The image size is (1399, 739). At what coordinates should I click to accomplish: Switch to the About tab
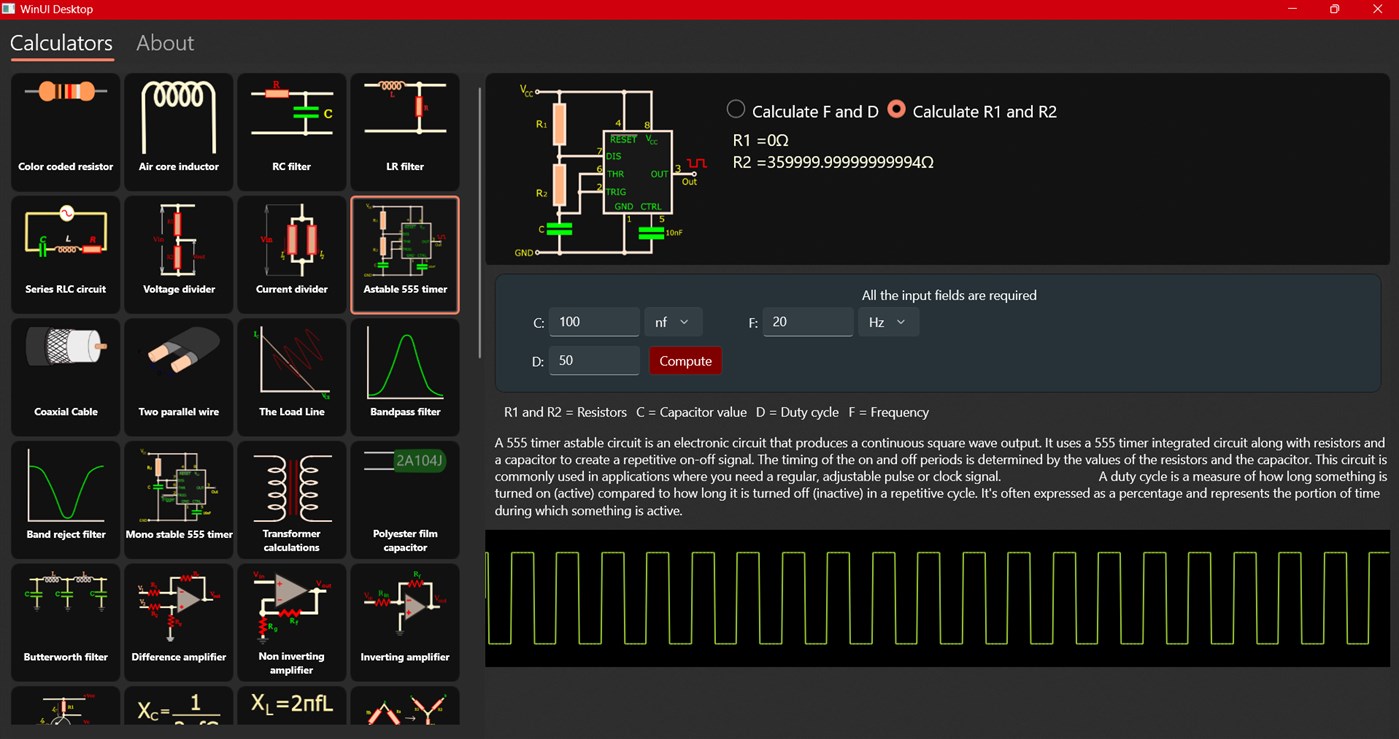164,43
